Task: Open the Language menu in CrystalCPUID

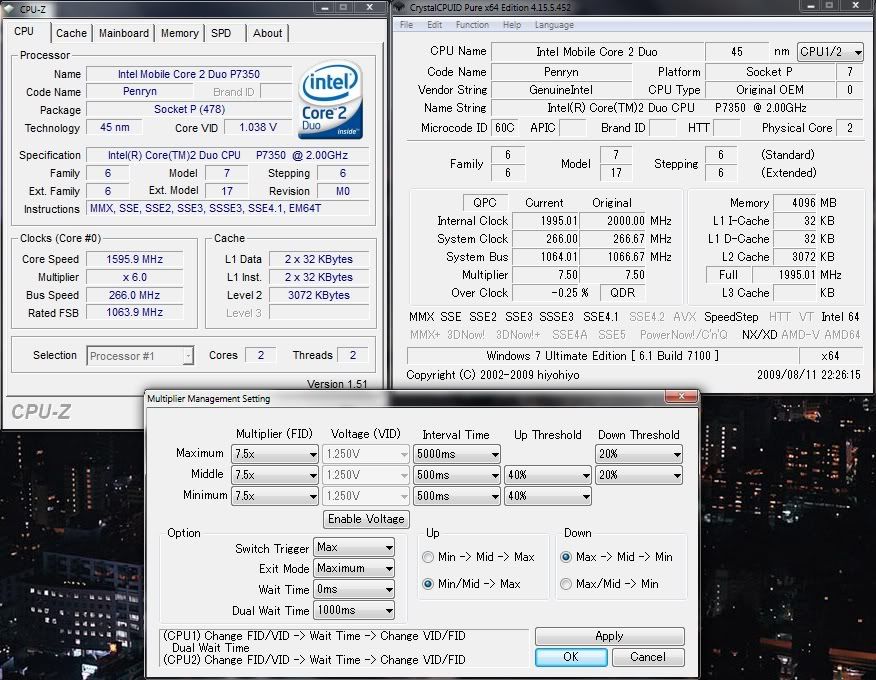Action: click(x=554, y=25)
